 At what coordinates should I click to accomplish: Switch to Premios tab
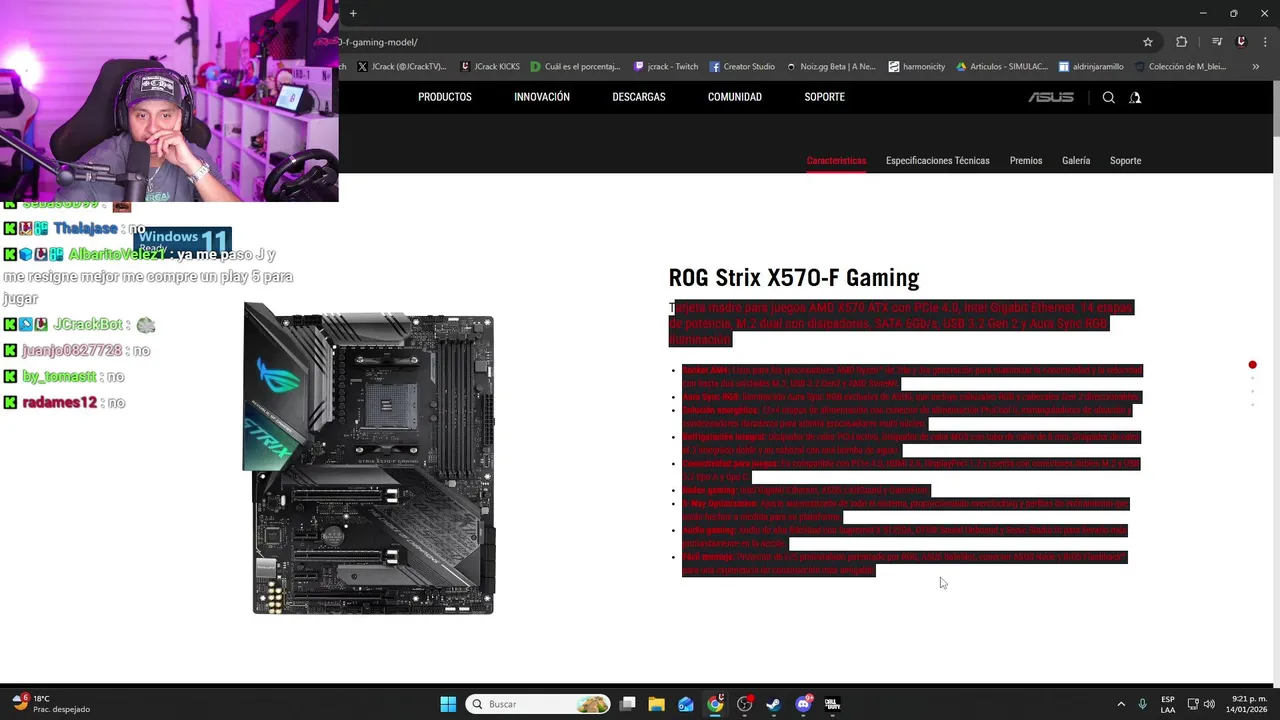click(x=1026, y=161)
